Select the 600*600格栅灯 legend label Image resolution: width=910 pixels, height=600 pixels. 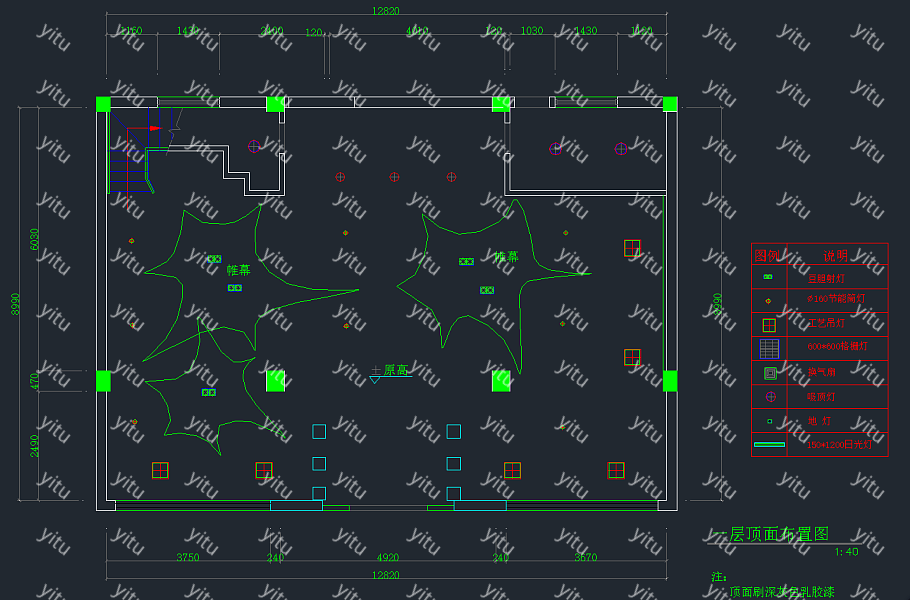click(x=837, y=346)
